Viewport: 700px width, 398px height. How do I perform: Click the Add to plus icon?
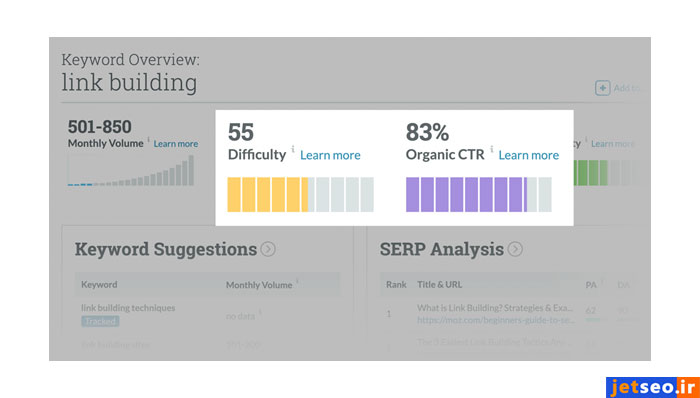click(x=602, y=88)
